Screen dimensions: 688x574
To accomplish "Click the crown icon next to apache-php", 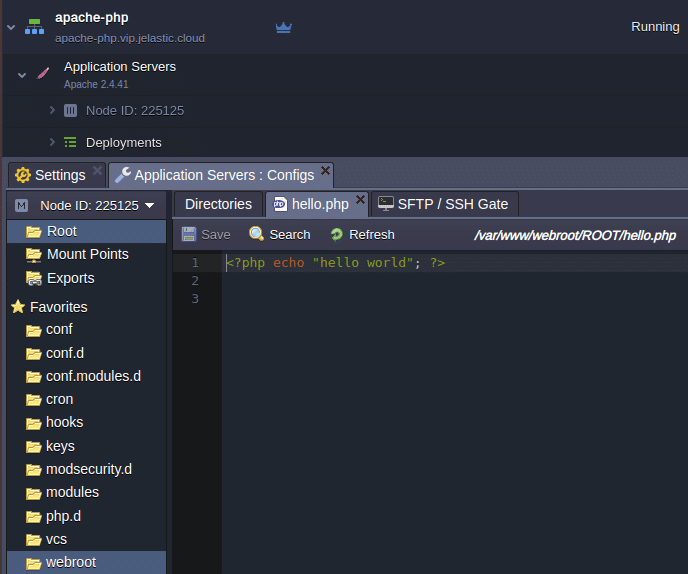I will point(284,28).
